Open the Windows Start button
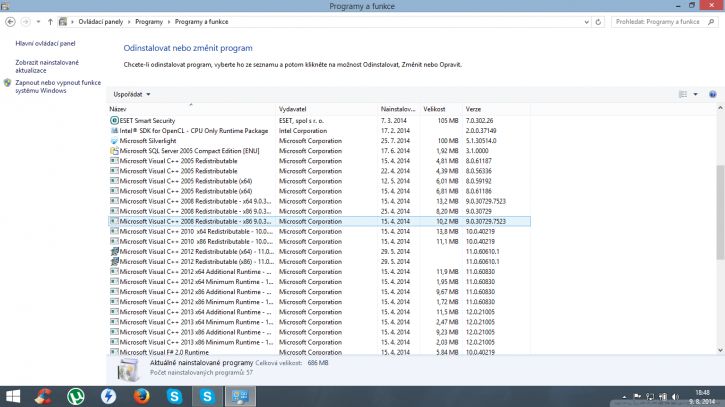This screenshot has height=407, width=725. [x=12, y=396]
